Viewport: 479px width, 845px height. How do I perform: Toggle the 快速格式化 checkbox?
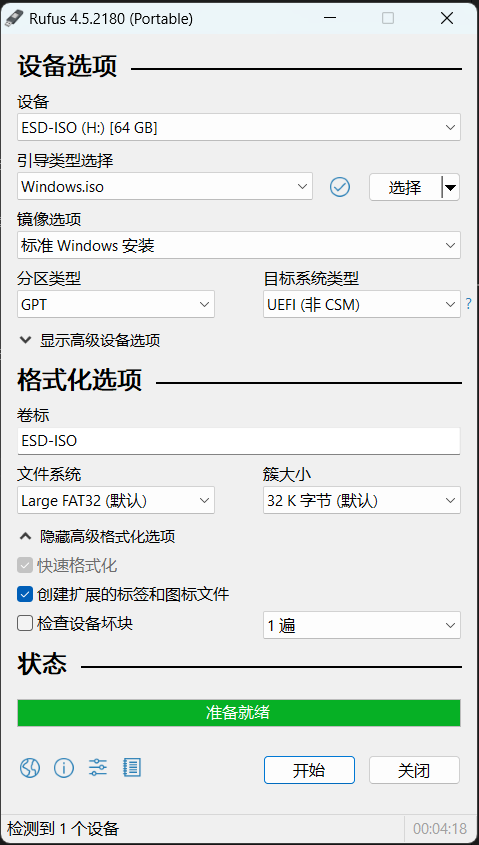click(25, 565)
